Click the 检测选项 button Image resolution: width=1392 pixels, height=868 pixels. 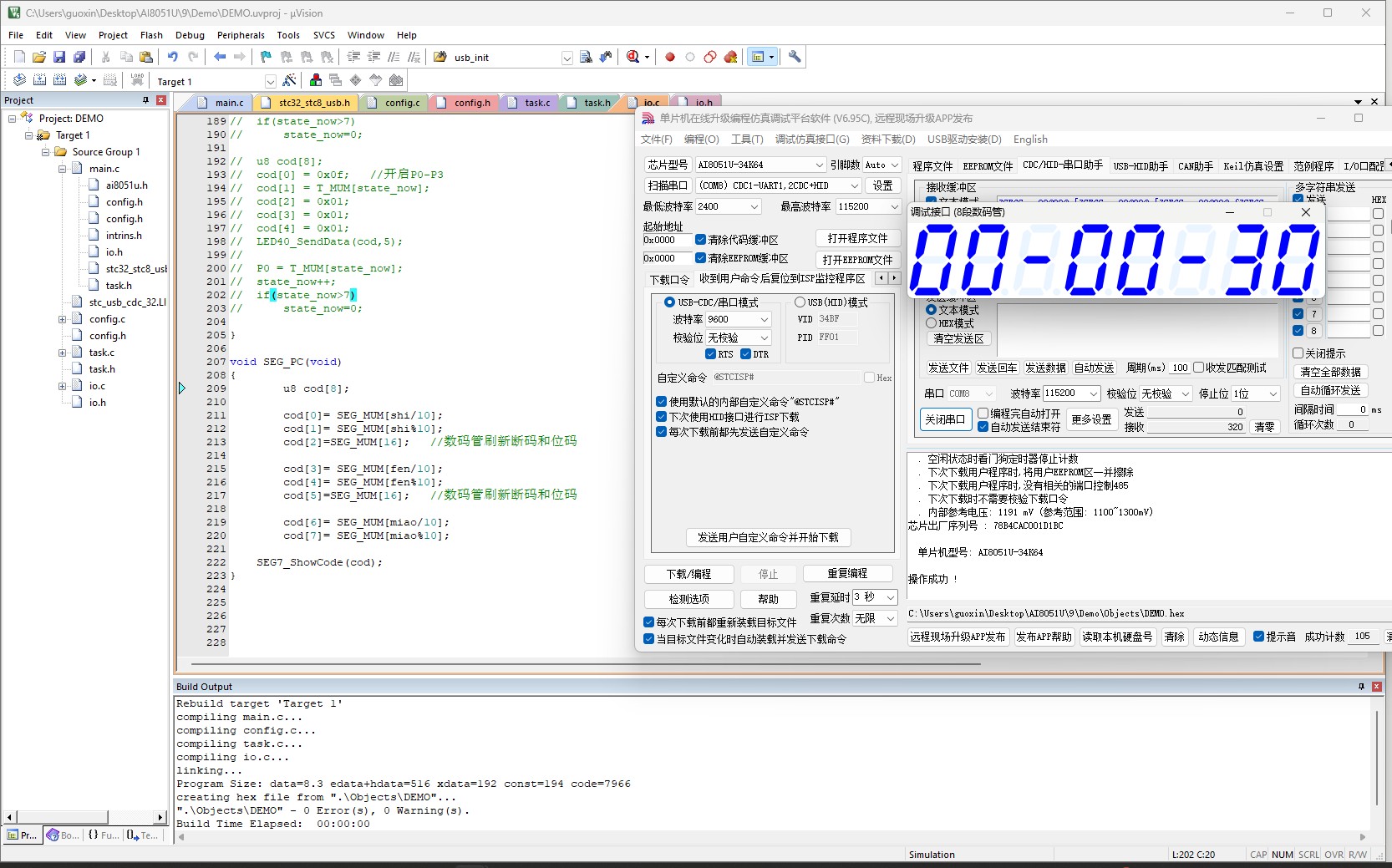click(x=689, y=599)
